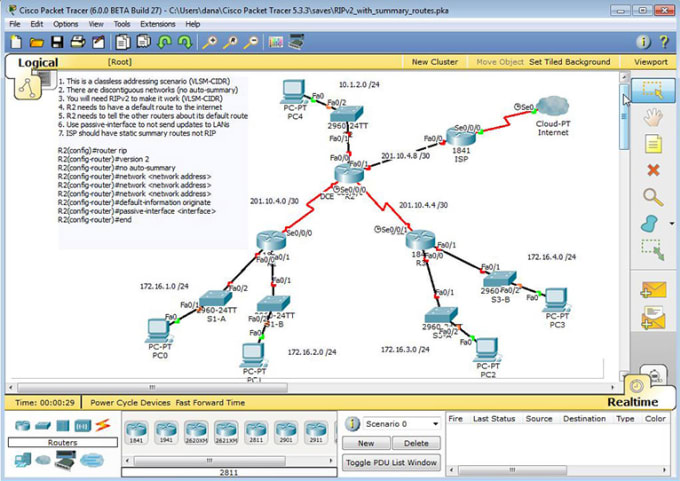The image size is (680, 481).
Task: Click the New file toolbar icon
Action: [16, 42]
